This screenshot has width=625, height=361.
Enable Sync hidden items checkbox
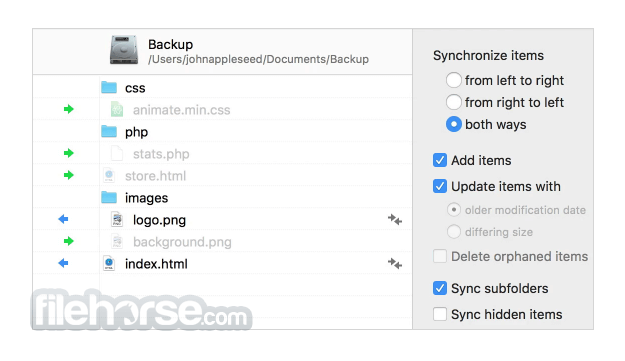(440, 314)
